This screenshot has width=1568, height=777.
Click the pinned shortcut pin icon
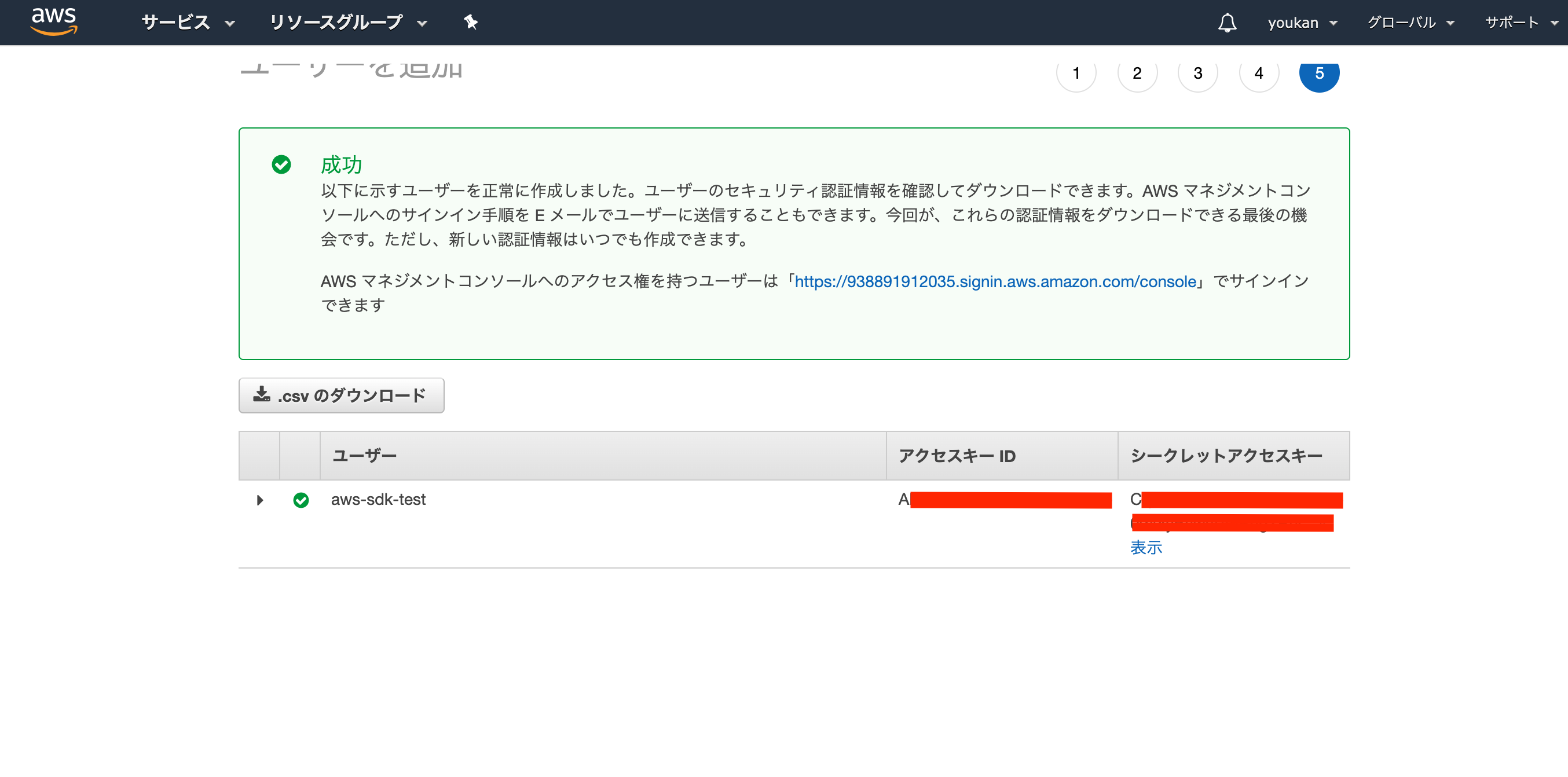tap(471, 23)
